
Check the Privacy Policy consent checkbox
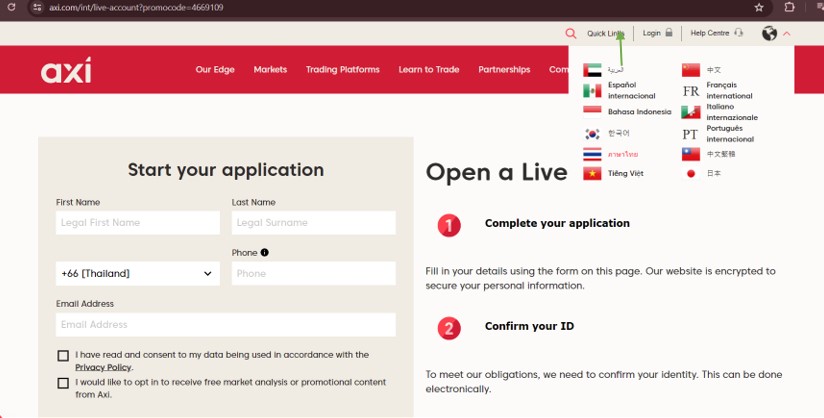[x=63, y=356]
